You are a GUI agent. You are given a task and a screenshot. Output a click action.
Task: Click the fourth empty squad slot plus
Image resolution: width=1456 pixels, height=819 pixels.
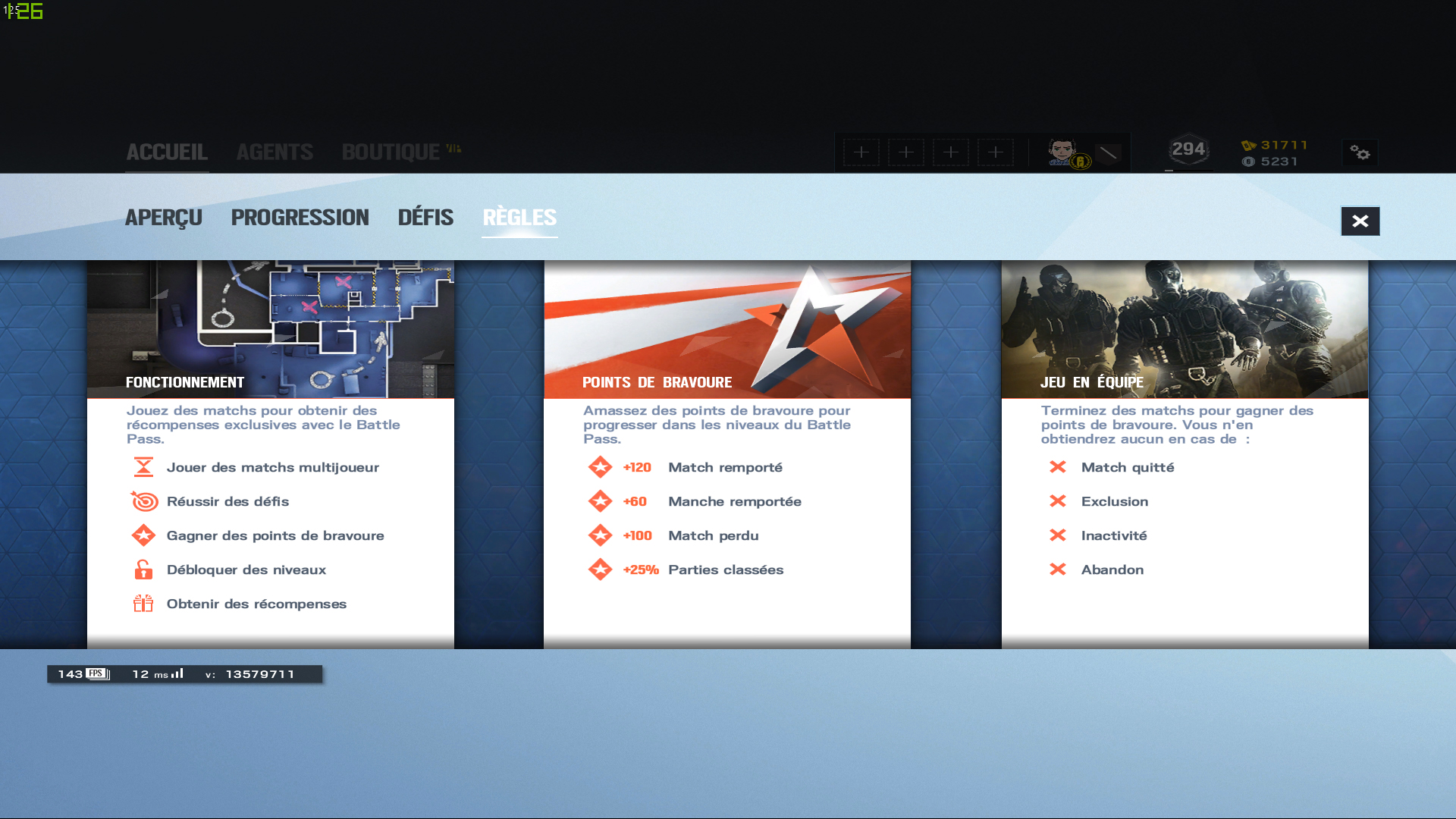click(x=996, y=152)
